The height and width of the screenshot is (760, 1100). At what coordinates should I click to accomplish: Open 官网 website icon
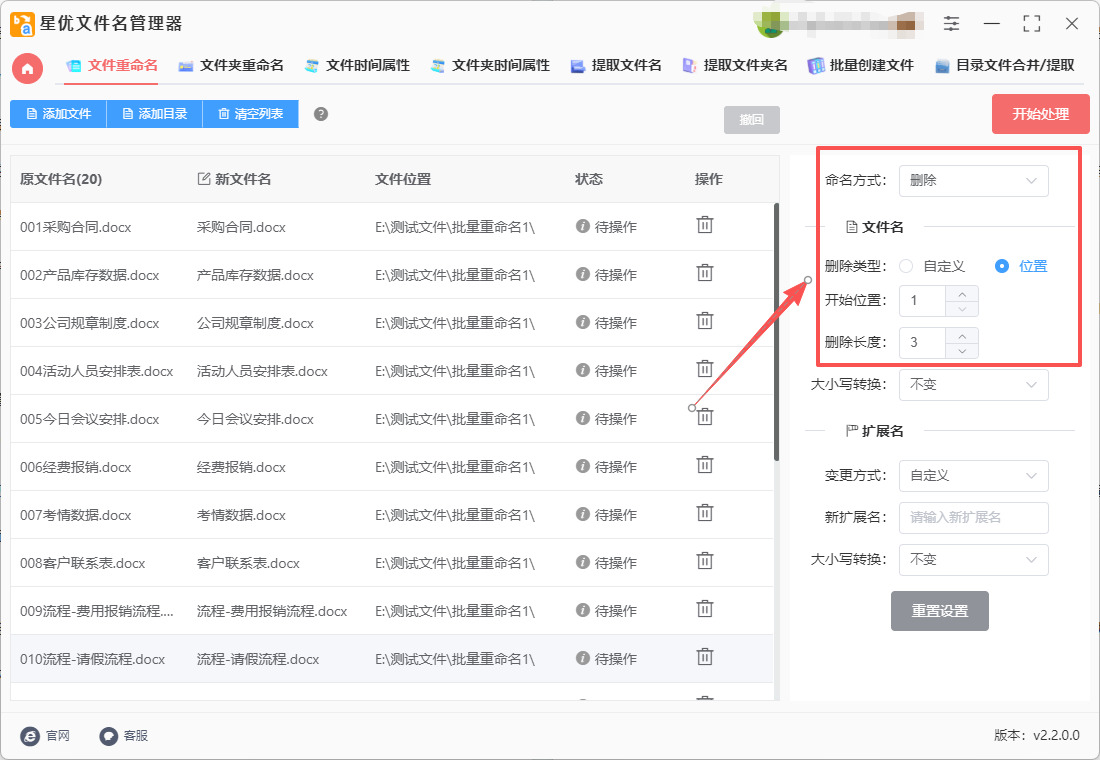pyautogui.click(x=30, y=735)
